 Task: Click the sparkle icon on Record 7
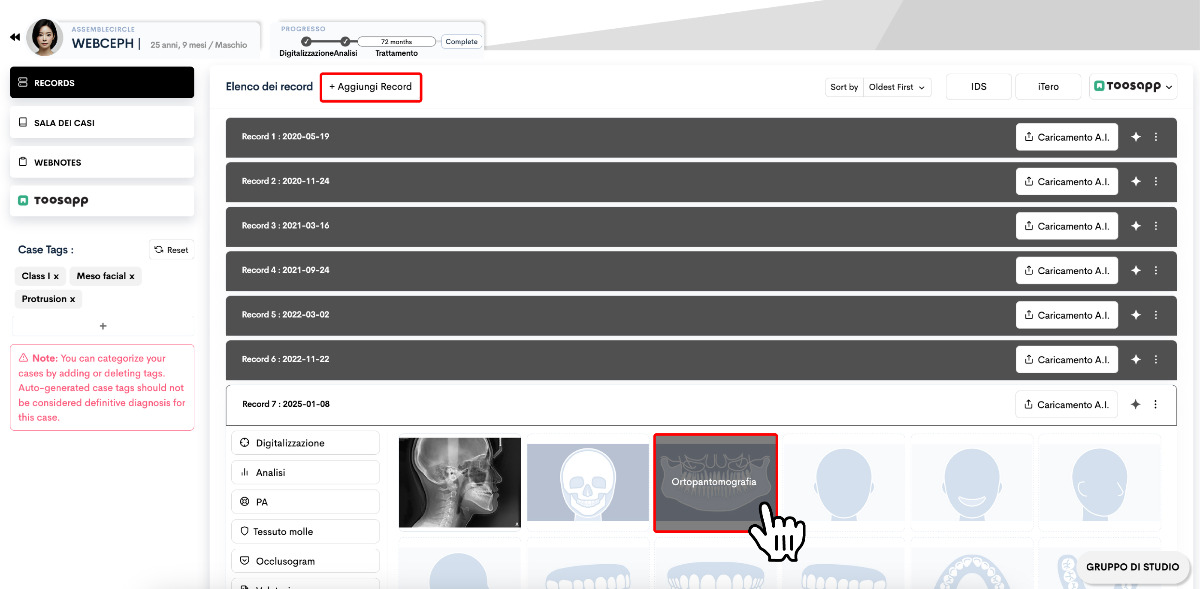coord(1135,405)
